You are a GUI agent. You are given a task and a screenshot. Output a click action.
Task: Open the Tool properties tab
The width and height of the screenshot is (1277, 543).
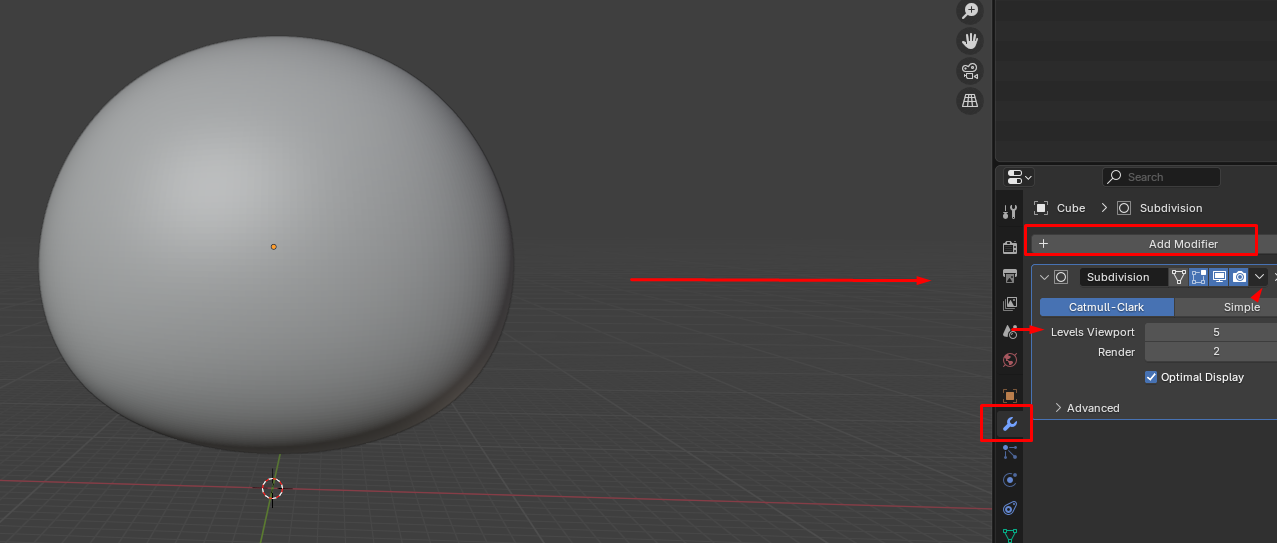pyautogui.click(x=1010, y=212)
